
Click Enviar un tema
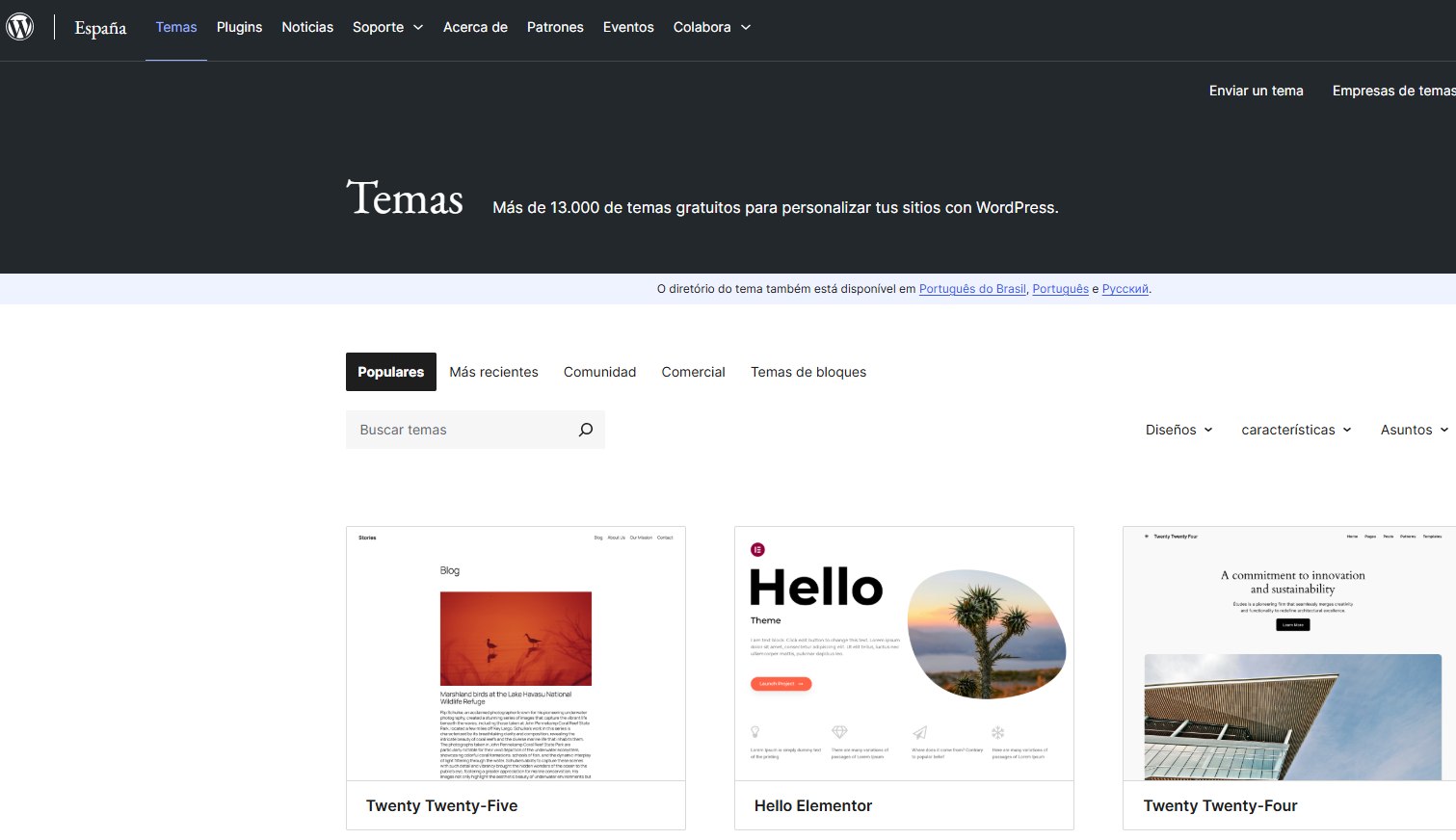click(1256, 90)
